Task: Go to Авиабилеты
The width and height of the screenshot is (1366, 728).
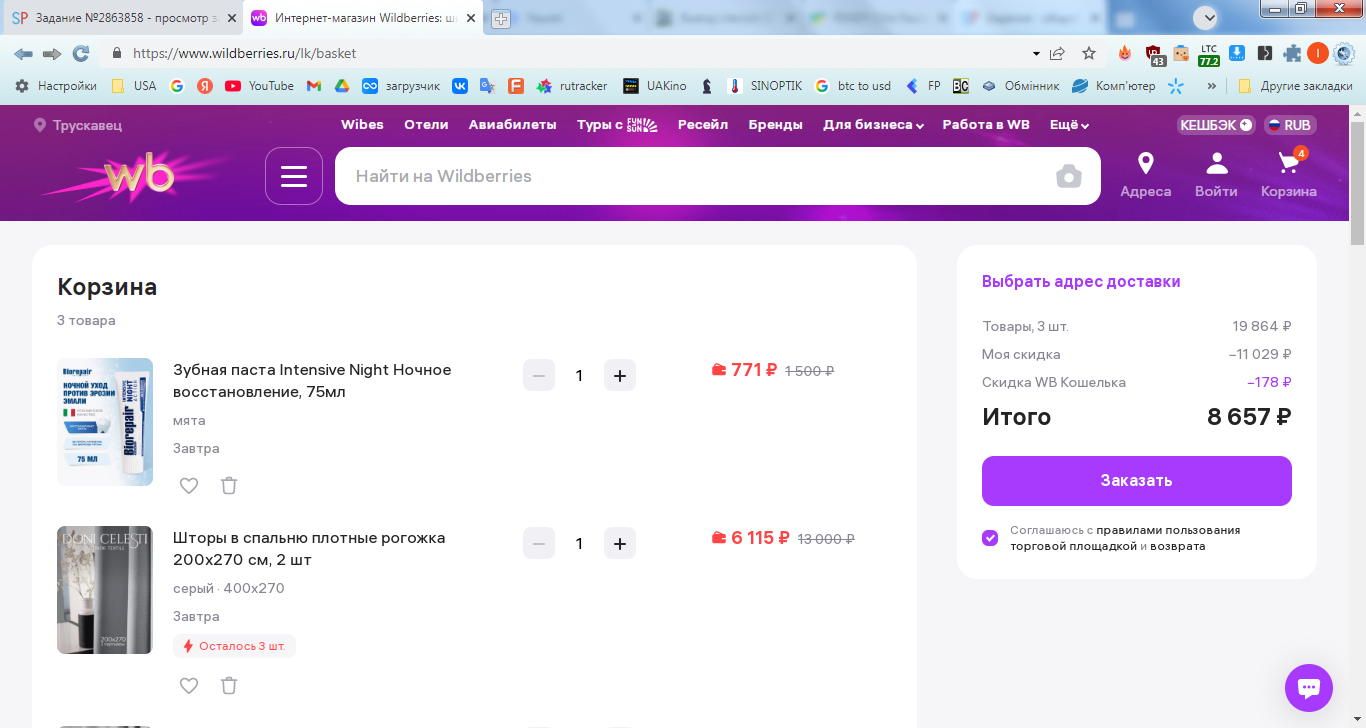Action: [512, 125]
